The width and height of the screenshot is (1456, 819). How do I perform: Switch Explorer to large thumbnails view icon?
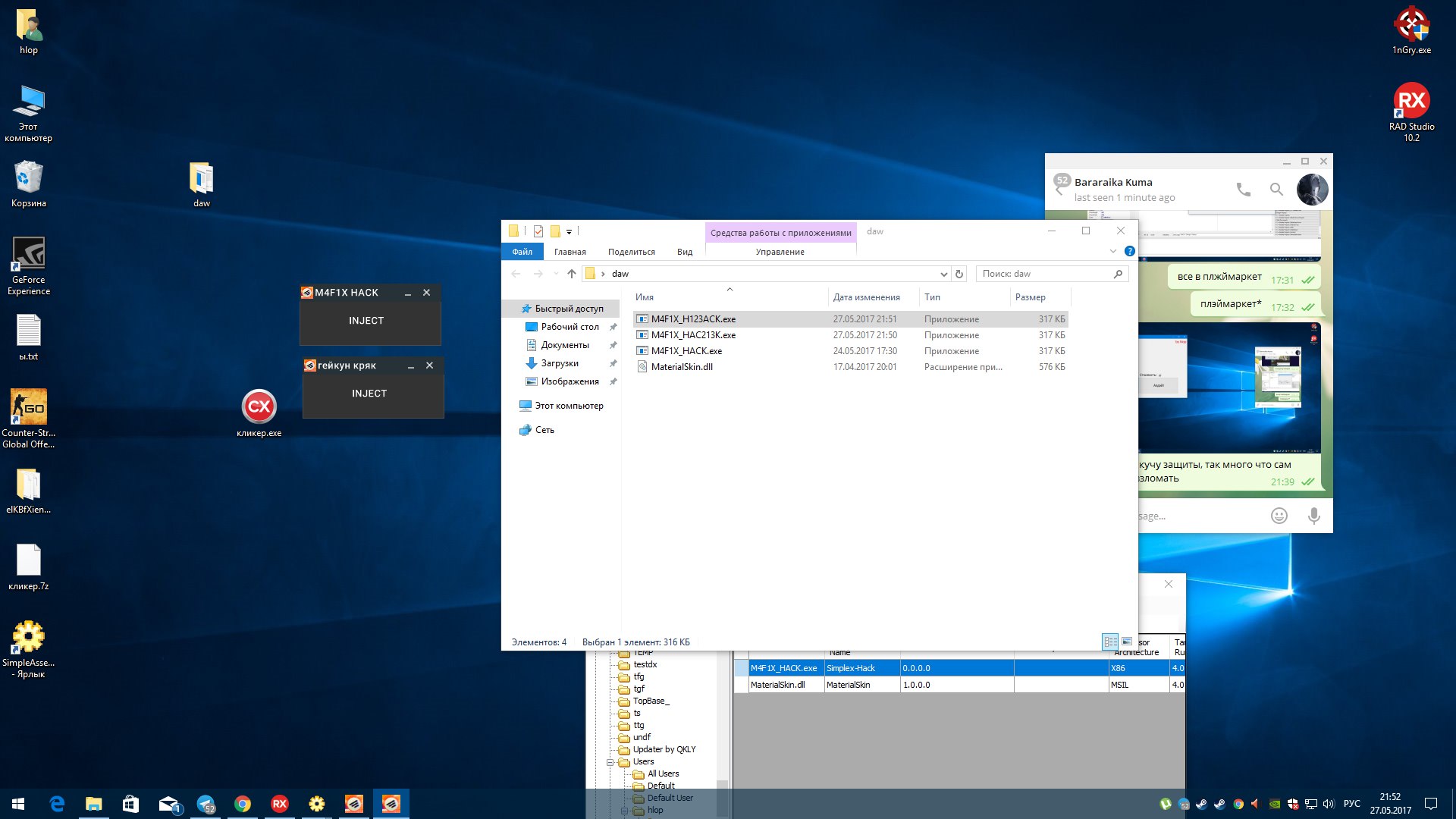[1127, 642]
